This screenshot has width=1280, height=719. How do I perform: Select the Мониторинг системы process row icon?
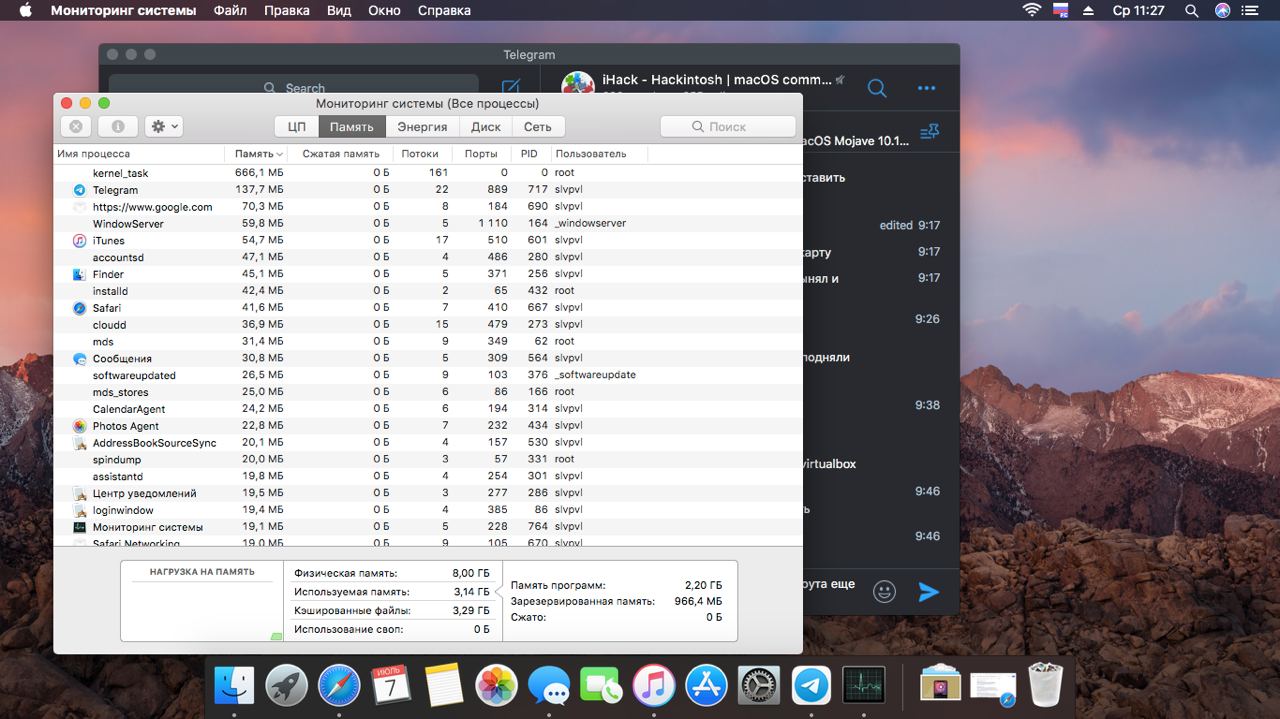(x=80, y=527)
